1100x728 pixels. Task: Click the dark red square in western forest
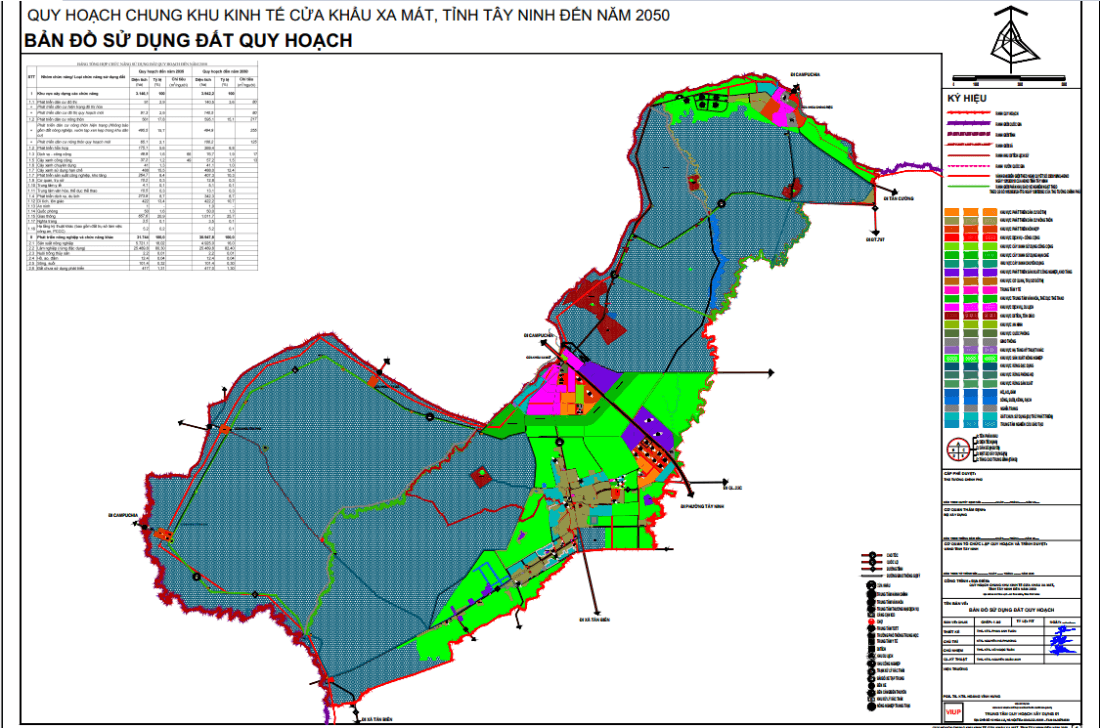[481, 478]
